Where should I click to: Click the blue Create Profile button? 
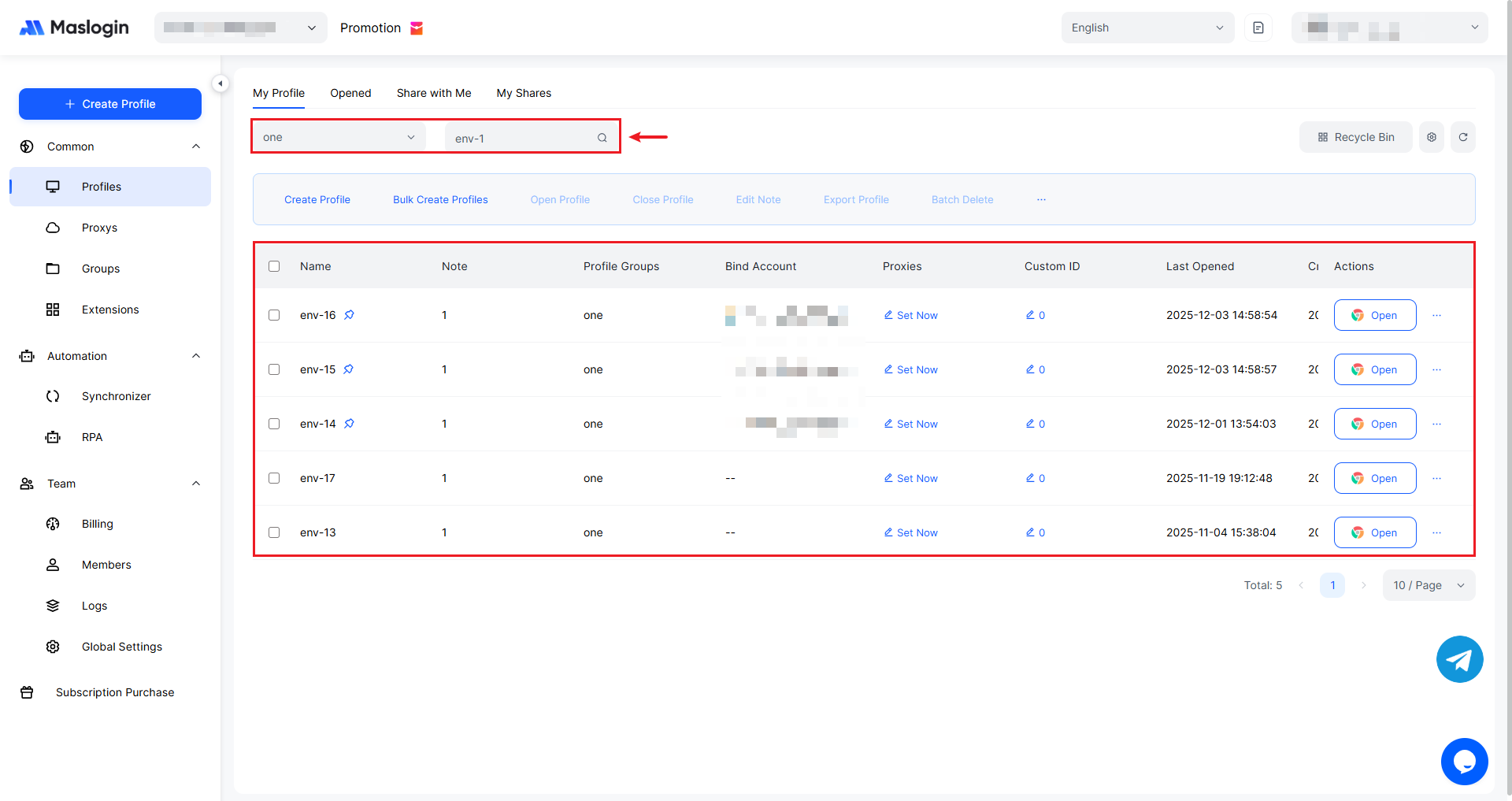click(x=110, y=104)
